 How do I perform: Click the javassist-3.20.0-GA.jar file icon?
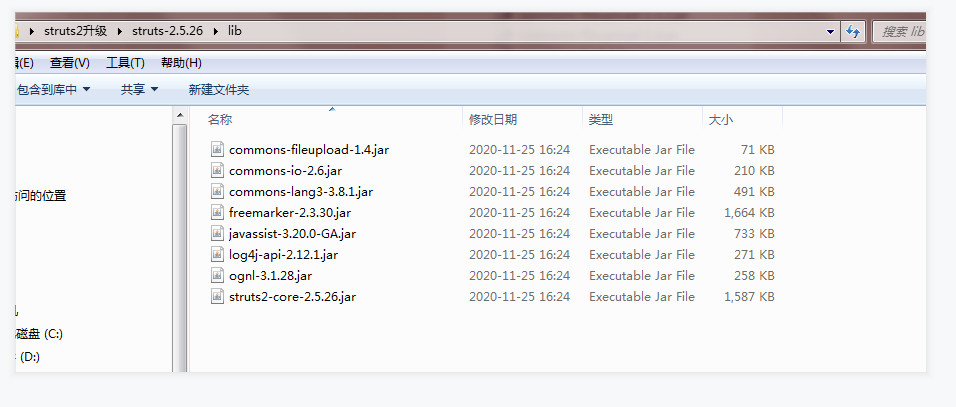(218, 233)
